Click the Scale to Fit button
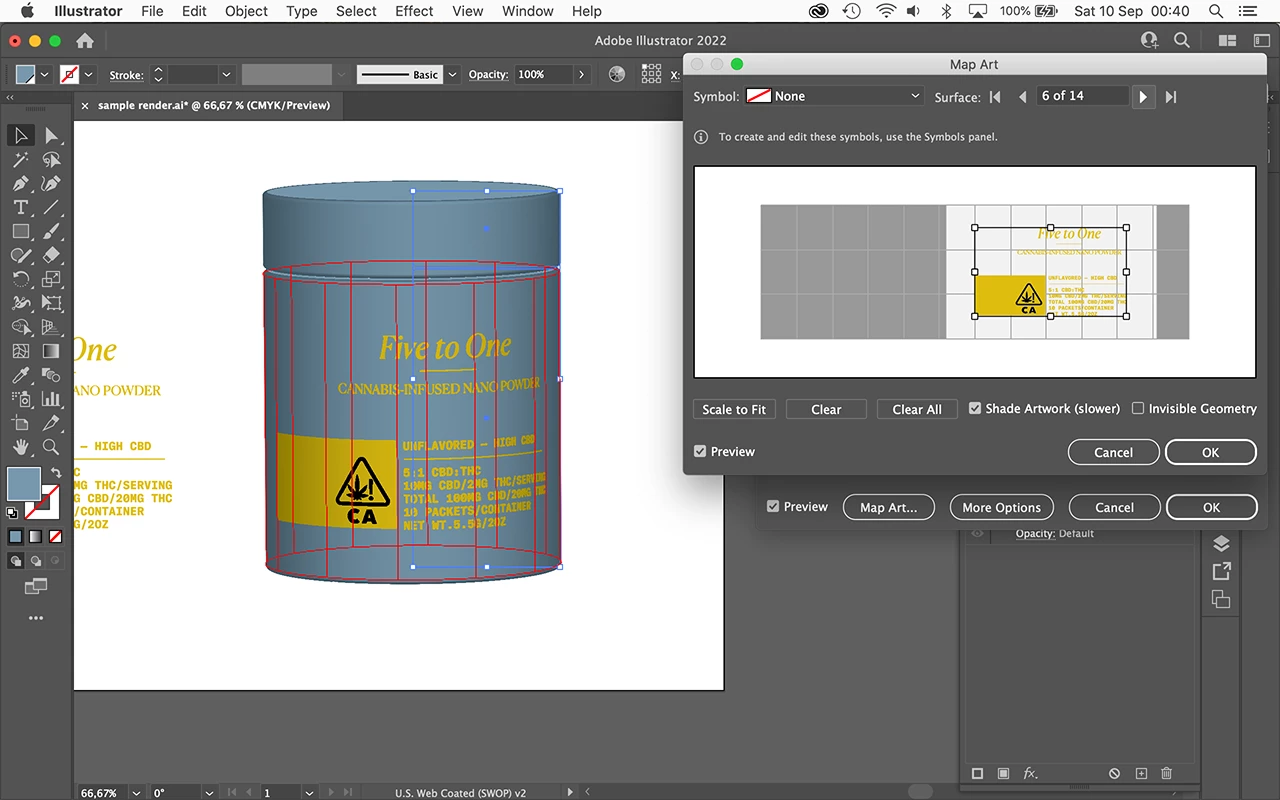The image size is (1280, 800). (734, 409)
